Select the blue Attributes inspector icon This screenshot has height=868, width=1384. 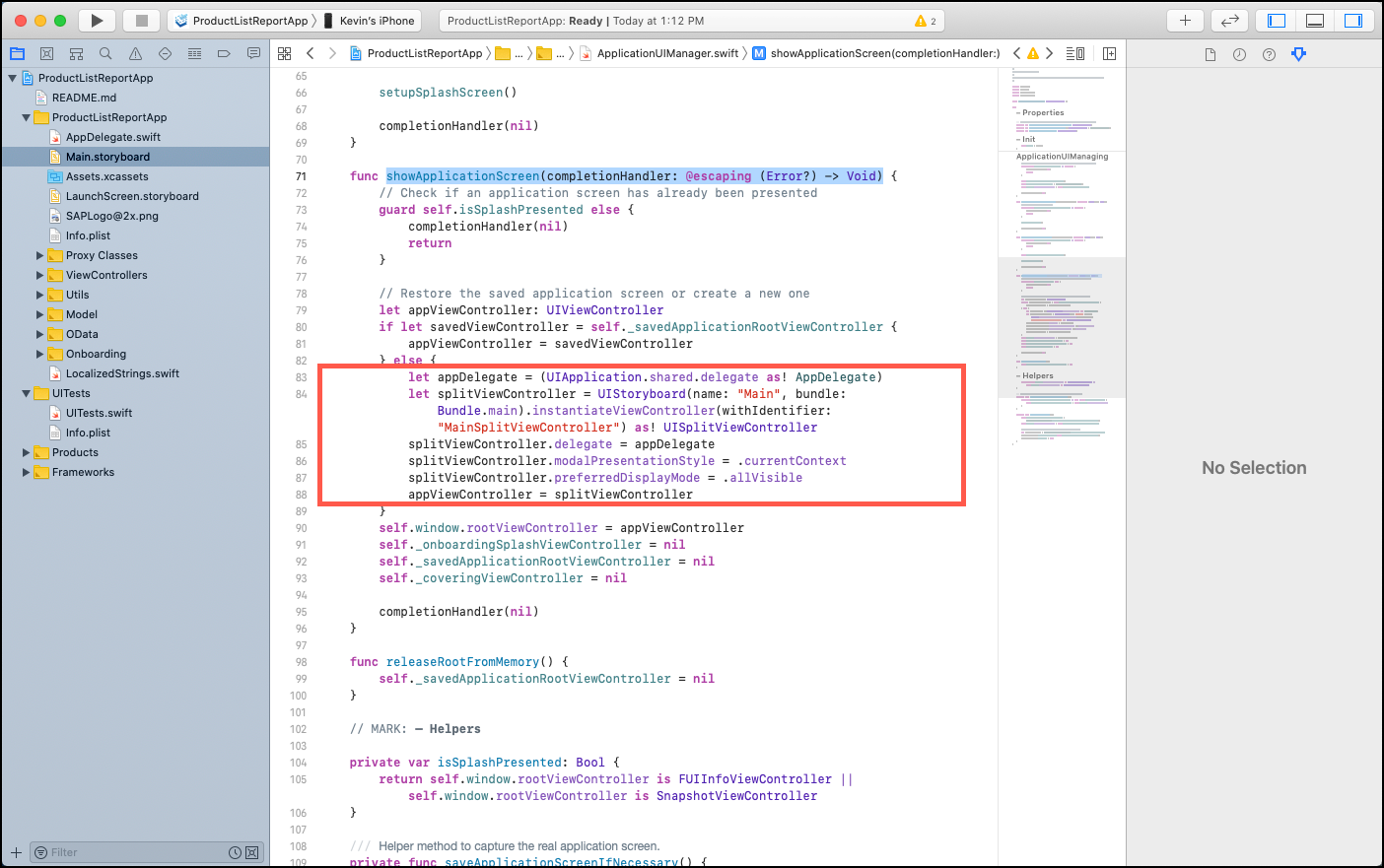pos(1298,54)
